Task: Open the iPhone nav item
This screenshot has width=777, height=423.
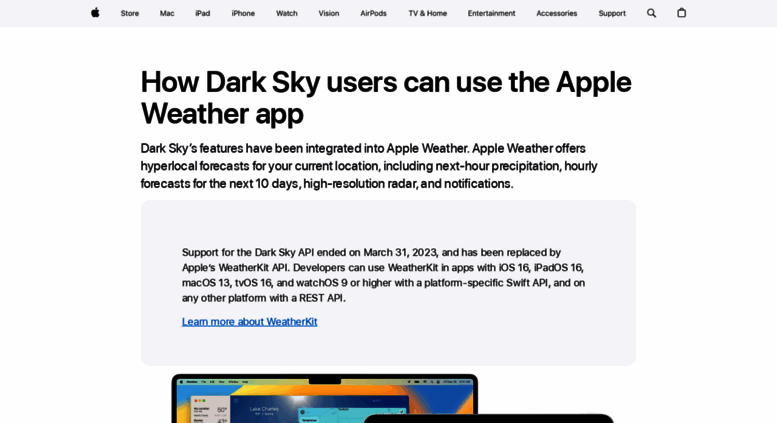Action: tap(243, 13)
